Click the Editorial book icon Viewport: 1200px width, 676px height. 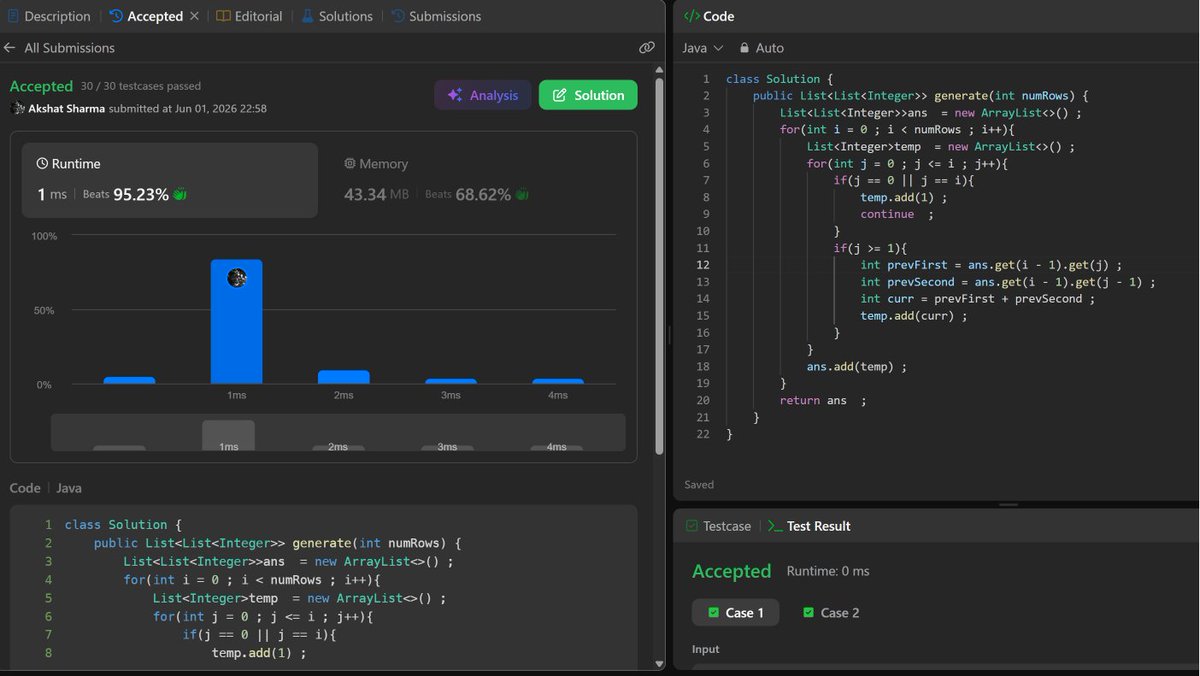(x=223, y=16)
